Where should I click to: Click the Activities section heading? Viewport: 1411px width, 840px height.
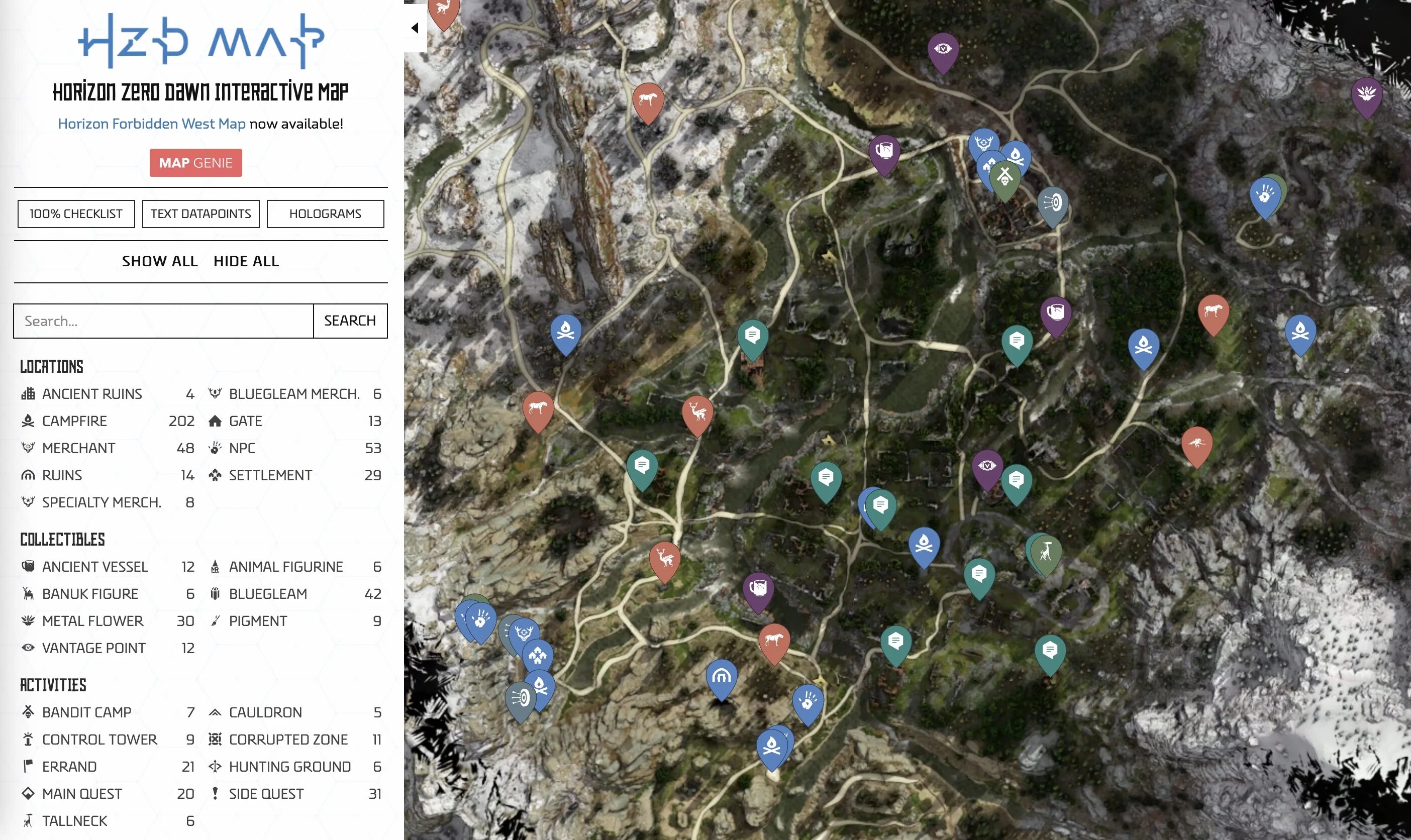point(53,685)
